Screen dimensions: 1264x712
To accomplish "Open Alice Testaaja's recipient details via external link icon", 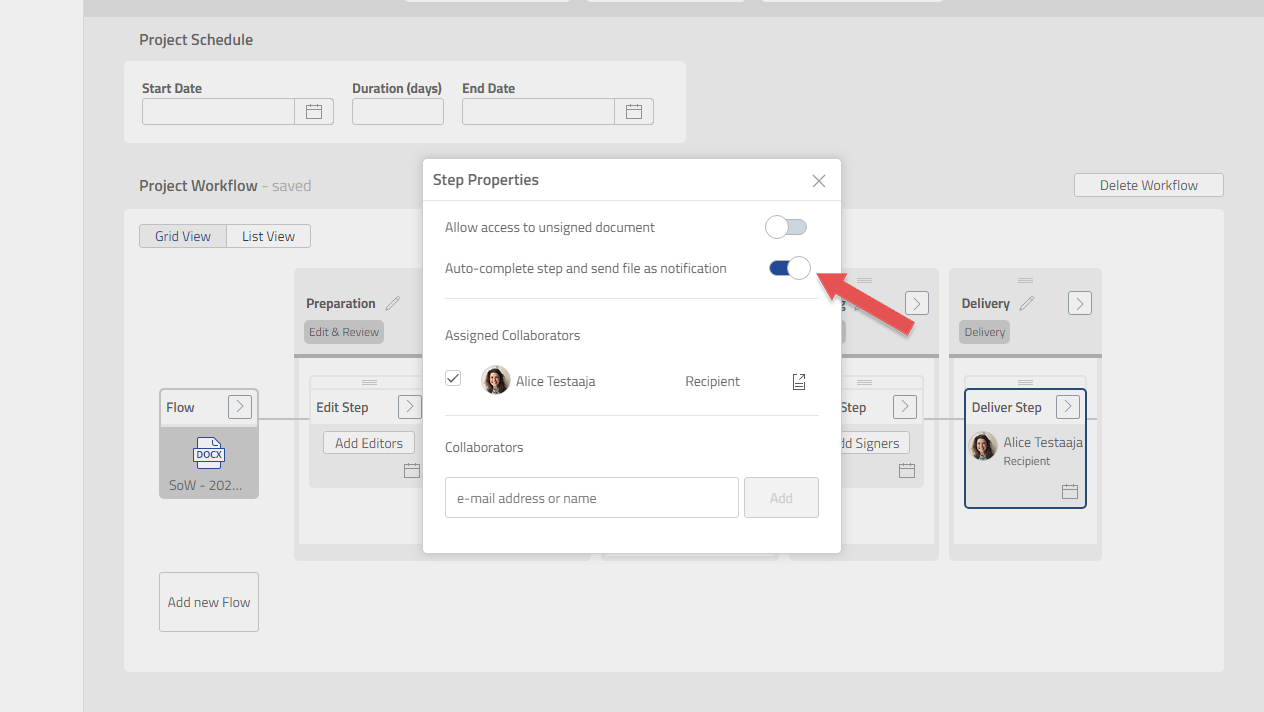I will [x=798, y=381].
